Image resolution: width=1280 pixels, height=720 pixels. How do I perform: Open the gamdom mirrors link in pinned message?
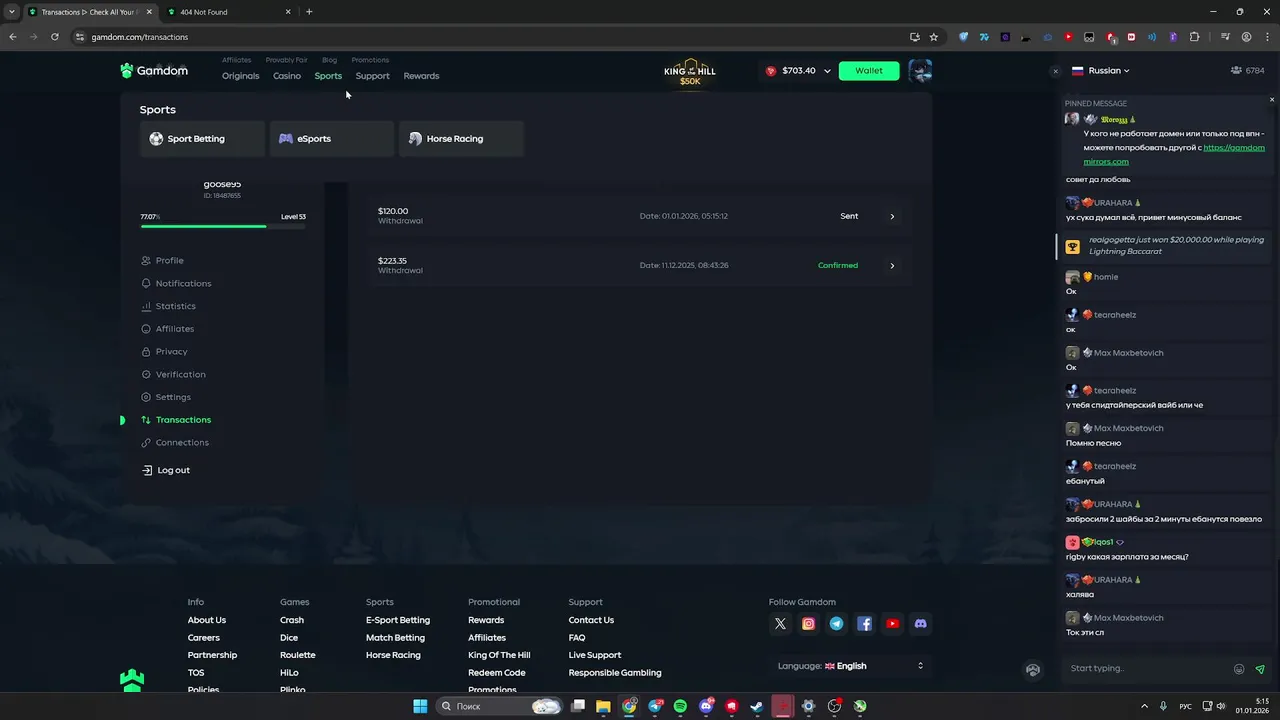[1174, 154]
